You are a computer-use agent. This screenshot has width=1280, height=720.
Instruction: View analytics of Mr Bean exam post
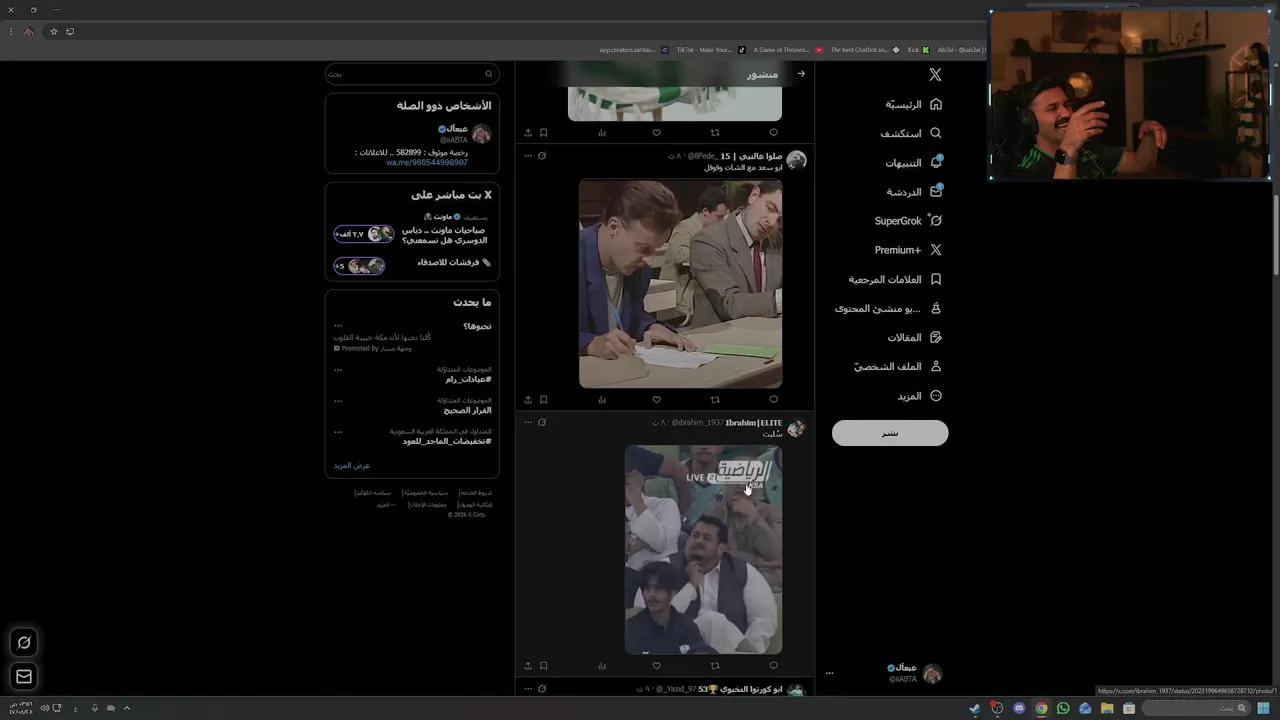[x=602, y=399]
